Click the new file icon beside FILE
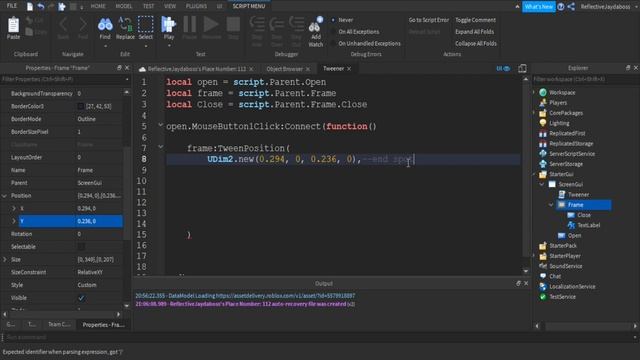The height and width of the screenshot is (360, 640). coord(30,6)
